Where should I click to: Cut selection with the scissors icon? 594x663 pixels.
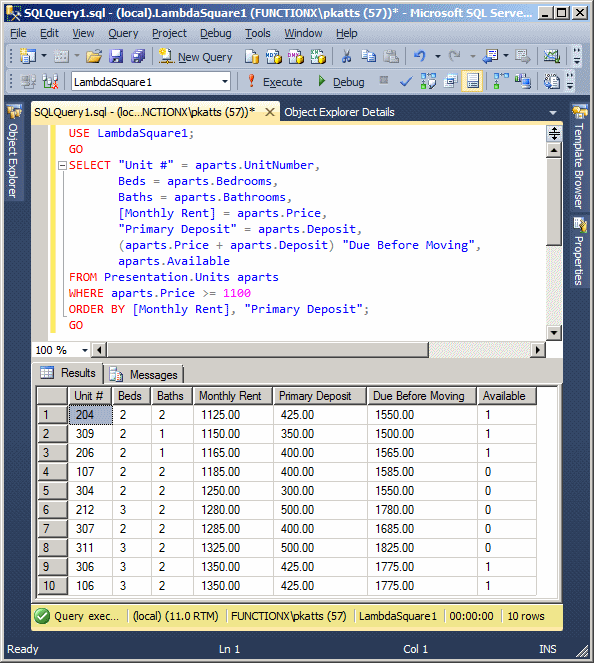click(x=346, y=56)
